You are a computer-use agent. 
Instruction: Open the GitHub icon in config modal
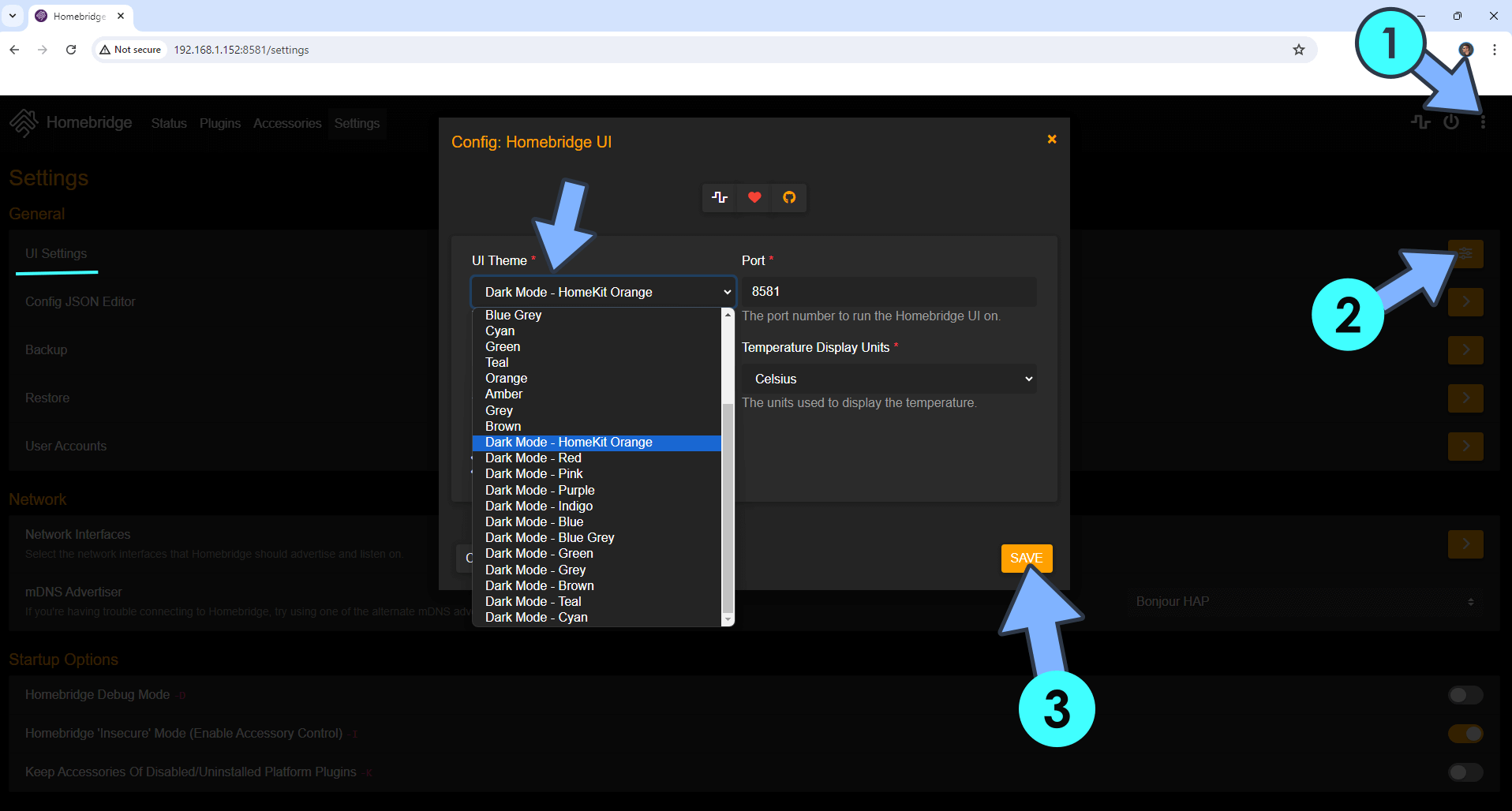click(x=789, y=197)
